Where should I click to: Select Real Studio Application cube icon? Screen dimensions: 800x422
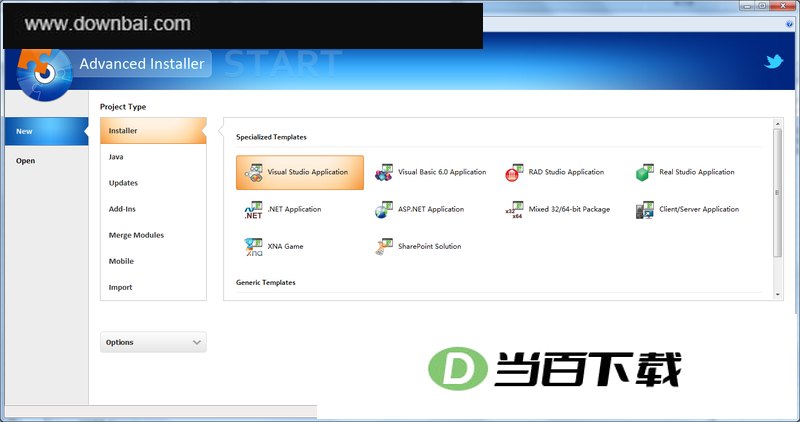(645, 172)
